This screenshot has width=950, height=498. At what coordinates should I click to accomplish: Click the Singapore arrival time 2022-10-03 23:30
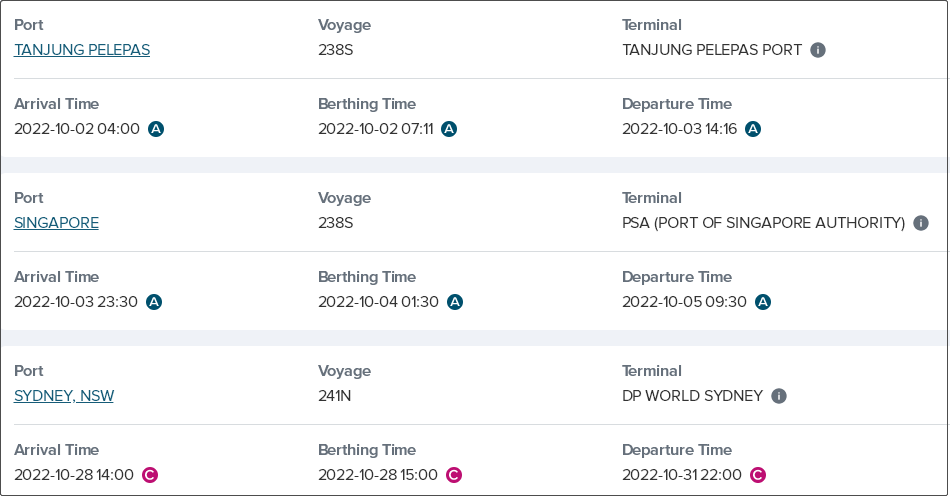pyautogui.click(x=76, y=302)
